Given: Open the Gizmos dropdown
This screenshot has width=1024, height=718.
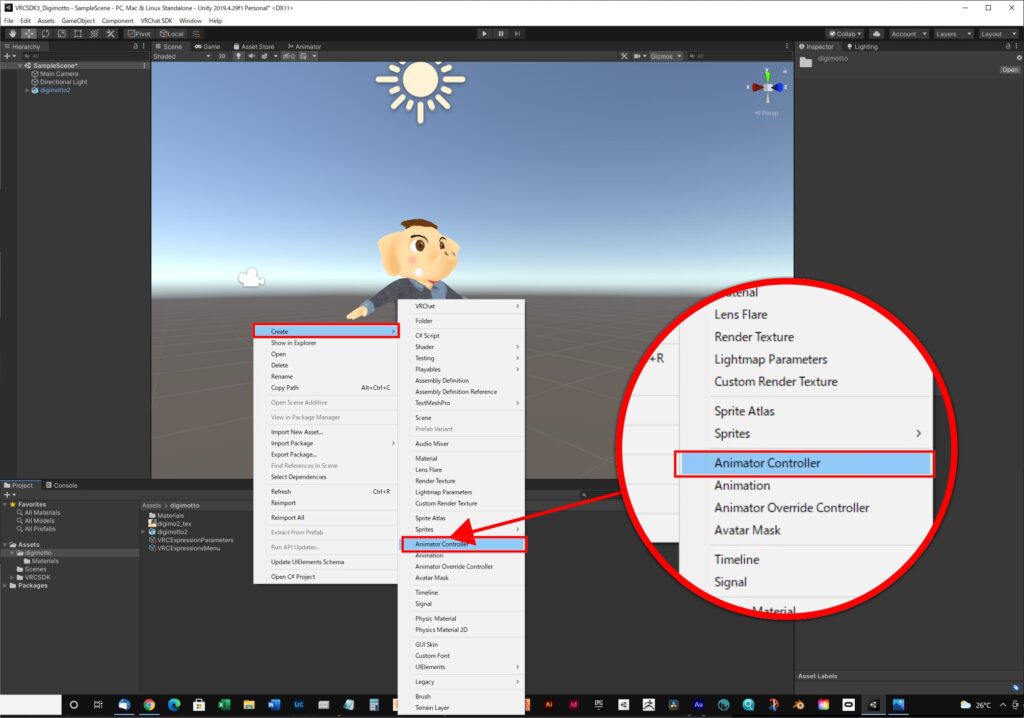Looking at the screenshot, I should (667, 55).
